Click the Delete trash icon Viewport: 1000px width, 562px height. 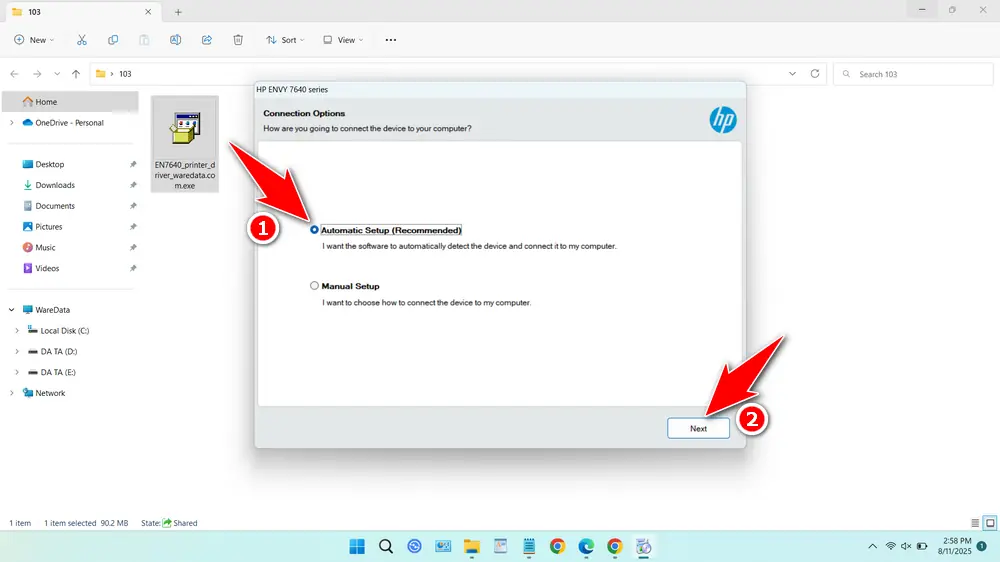coord(238,40)
